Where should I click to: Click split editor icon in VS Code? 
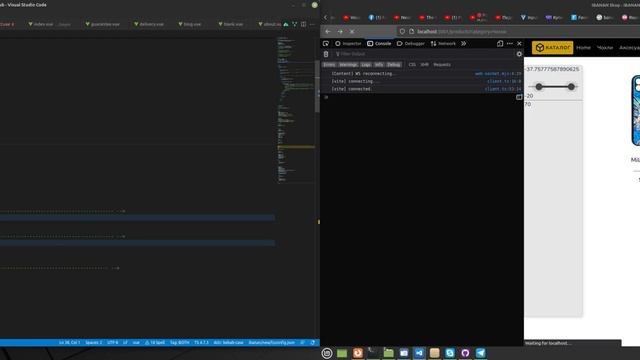click(303, 24)
